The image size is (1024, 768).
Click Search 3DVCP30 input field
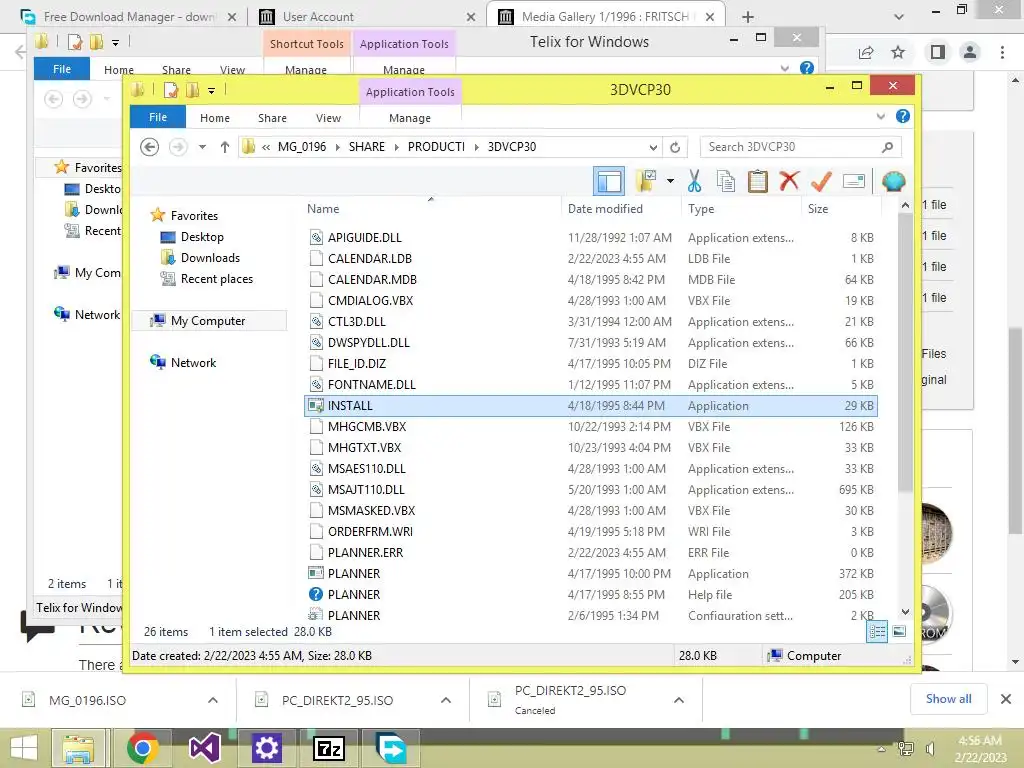coord(801,147)
